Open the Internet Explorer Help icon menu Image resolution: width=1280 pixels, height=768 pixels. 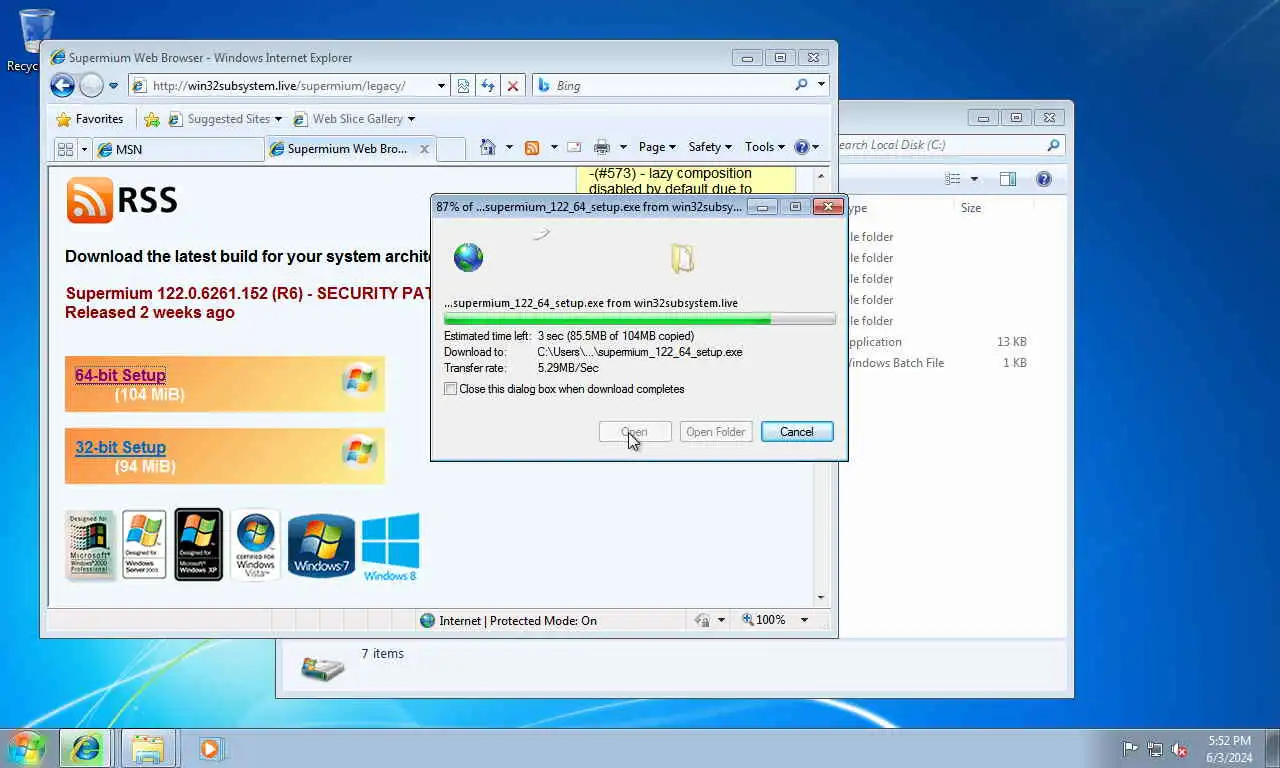point(807,147)
